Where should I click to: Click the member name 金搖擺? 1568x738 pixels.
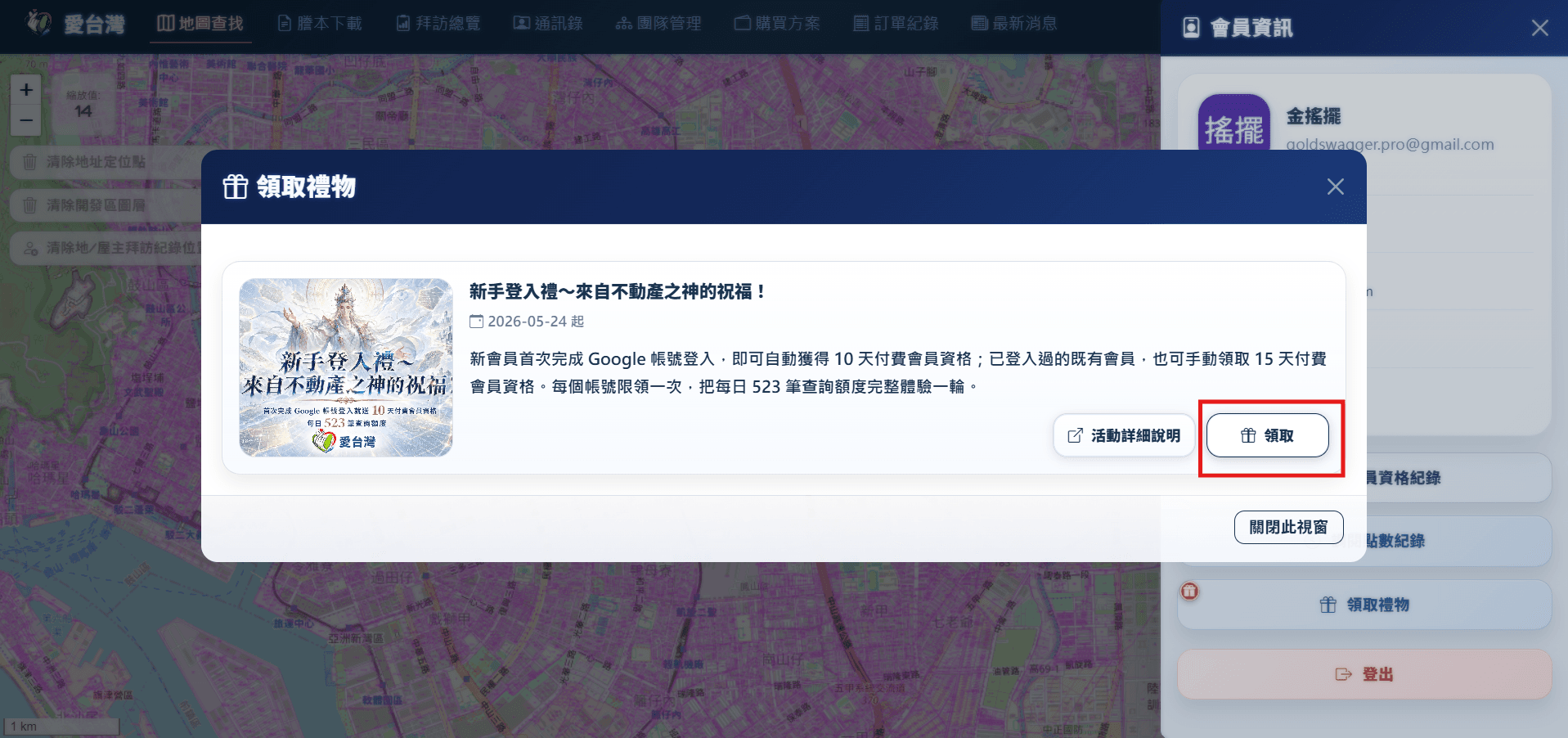(1314, 116)
